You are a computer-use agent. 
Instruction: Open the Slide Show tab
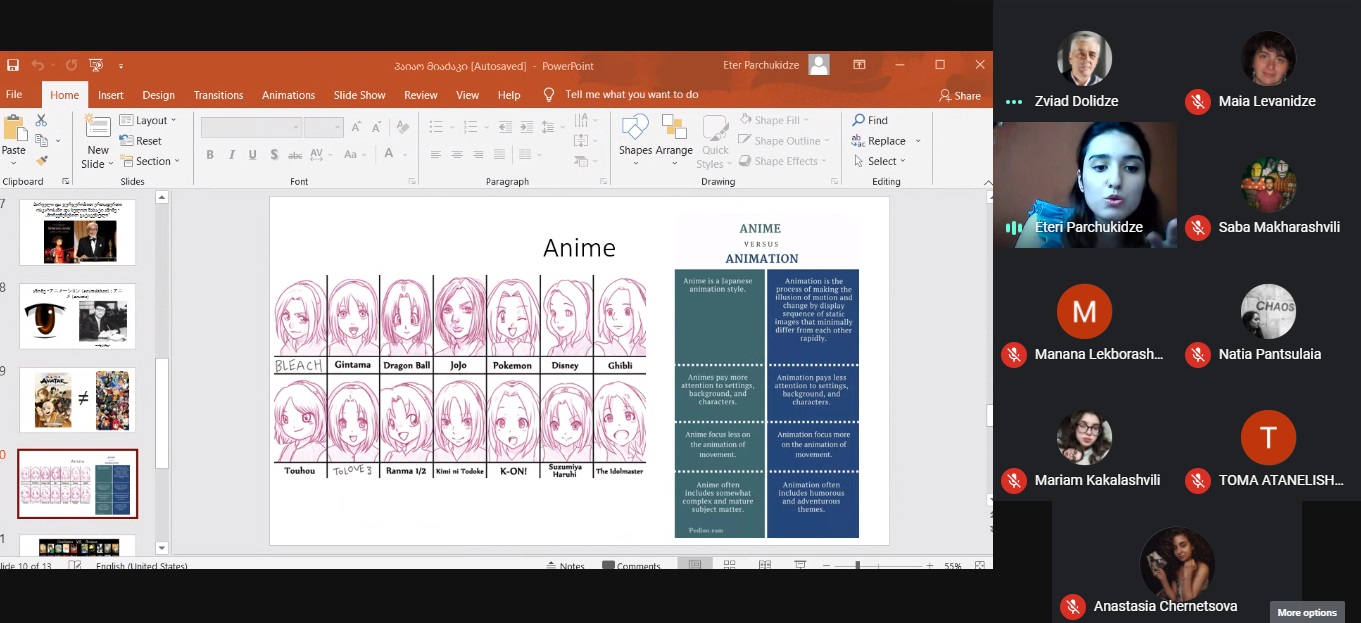point(359,95)
